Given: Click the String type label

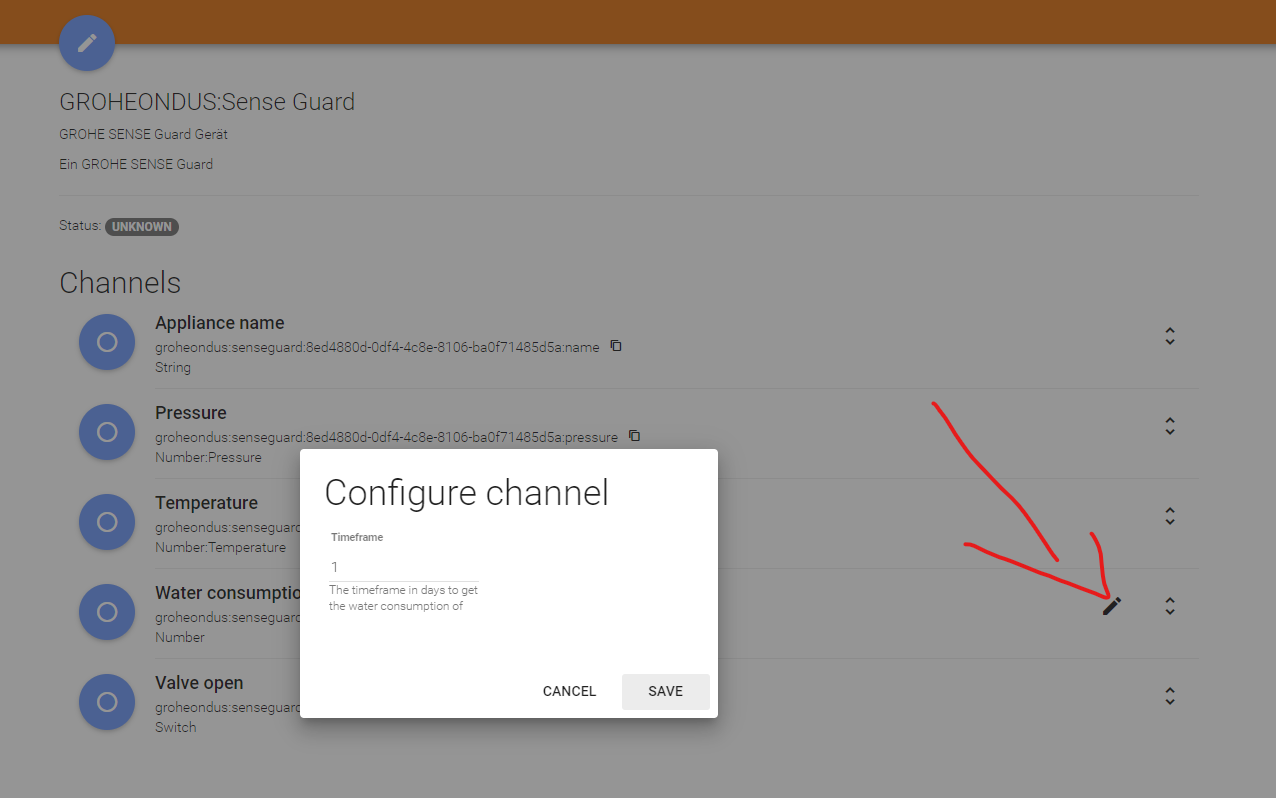Looking at the screenshot, I should pos(173,367).
